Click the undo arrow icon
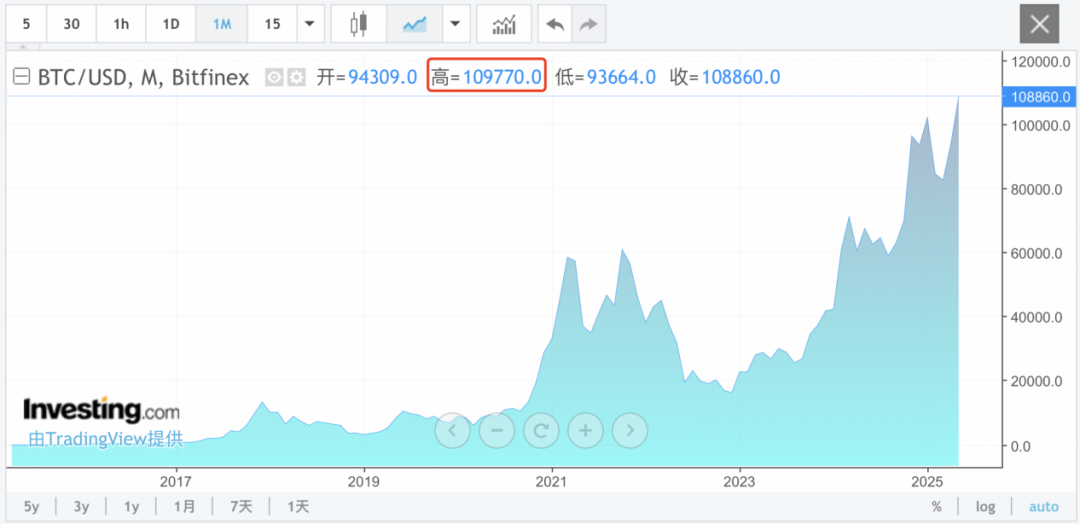This screenshot has width=1080, height=524. click(x=556, y=24)
